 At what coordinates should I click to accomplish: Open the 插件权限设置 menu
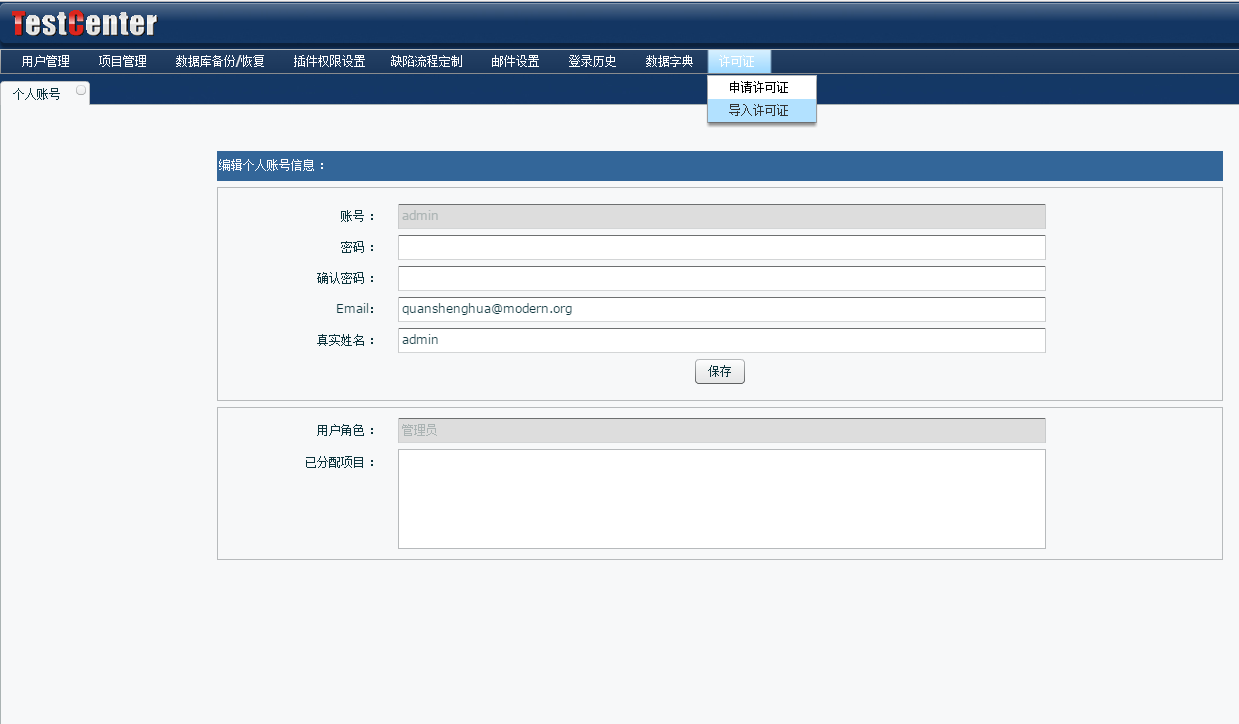pyautogui.click(x=329, y=61)
